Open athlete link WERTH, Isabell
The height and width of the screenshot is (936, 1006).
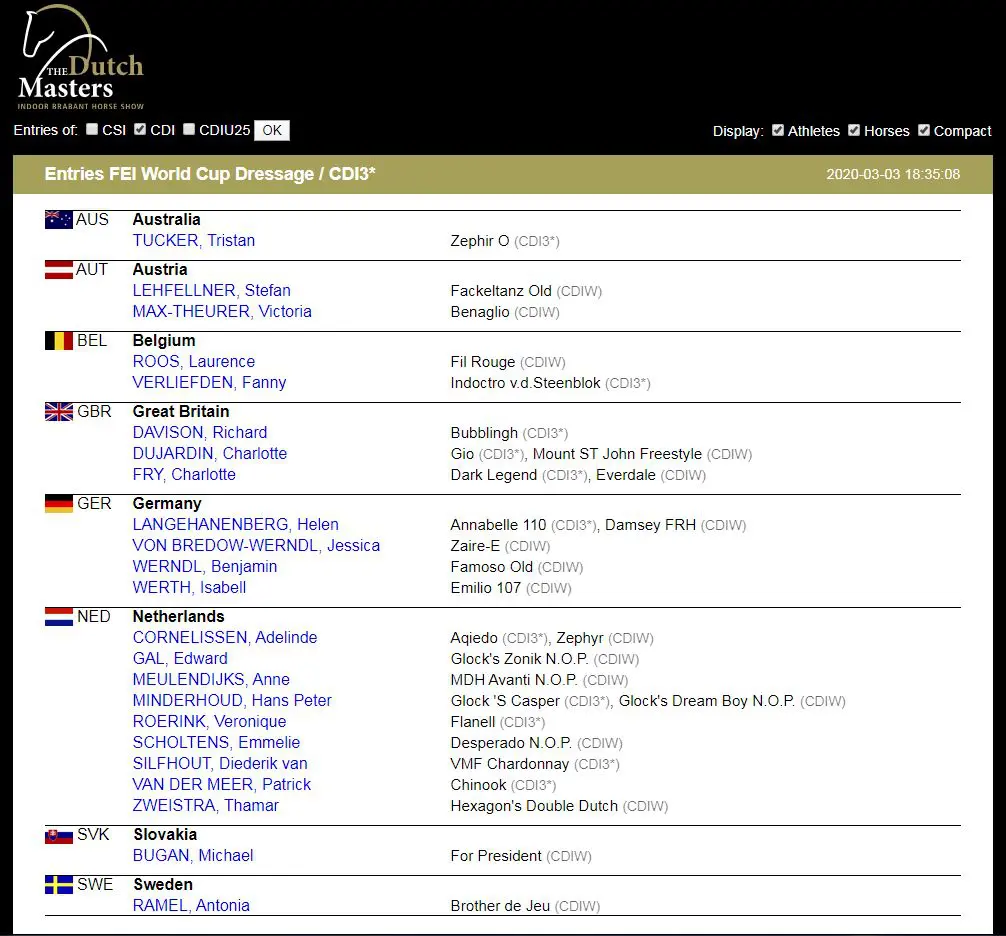[x=189, y=588]
